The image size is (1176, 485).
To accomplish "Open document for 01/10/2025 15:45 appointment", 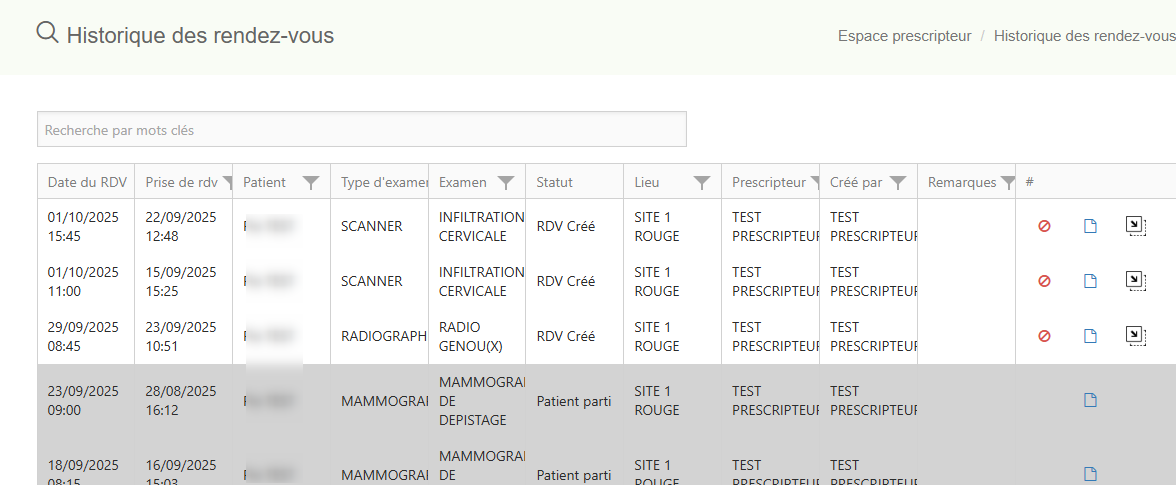I will (1091, 226).
